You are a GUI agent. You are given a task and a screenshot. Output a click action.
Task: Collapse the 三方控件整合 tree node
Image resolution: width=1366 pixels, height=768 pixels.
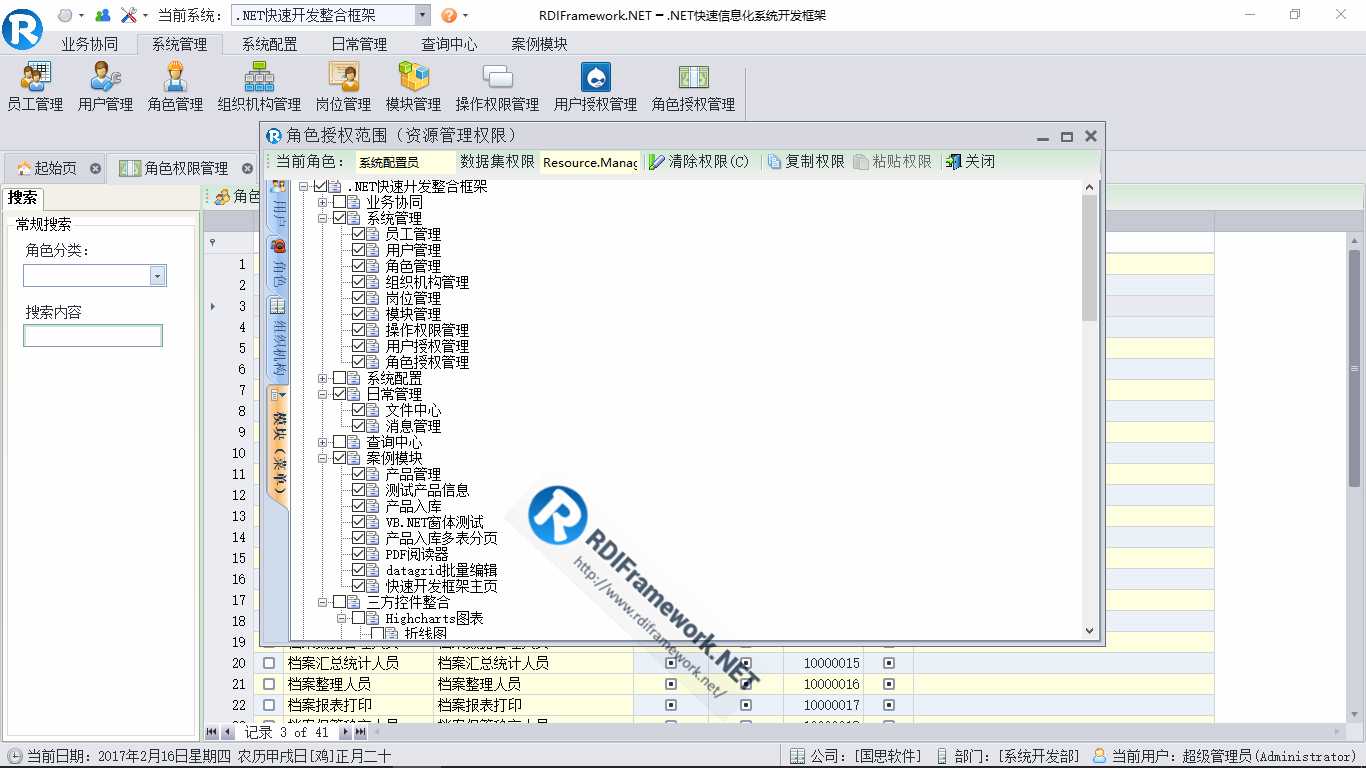click(x=323, y=603)
